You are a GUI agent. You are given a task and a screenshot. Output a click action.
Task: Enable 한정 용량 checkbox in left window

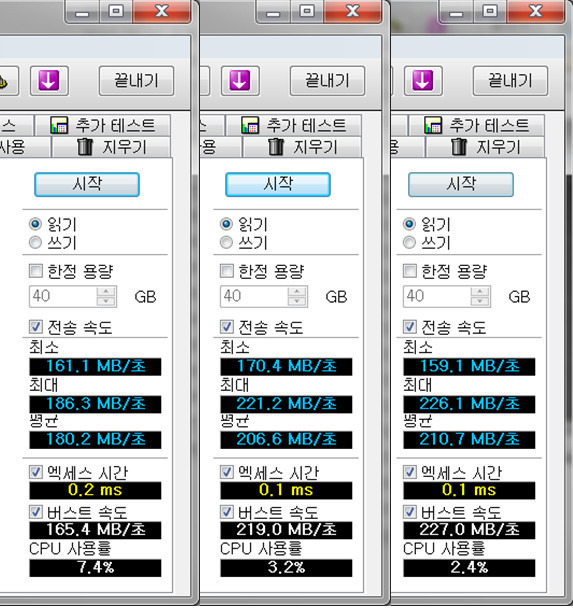coord(36,271)
